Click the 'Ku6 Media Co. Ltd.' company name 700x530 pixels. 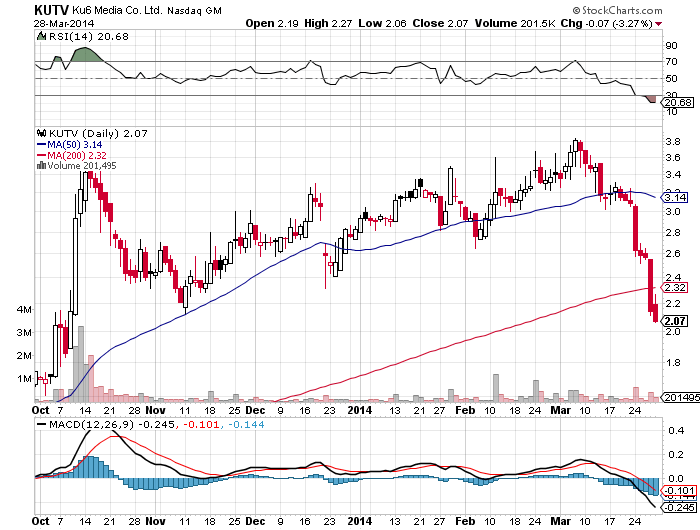coord(117,10)
